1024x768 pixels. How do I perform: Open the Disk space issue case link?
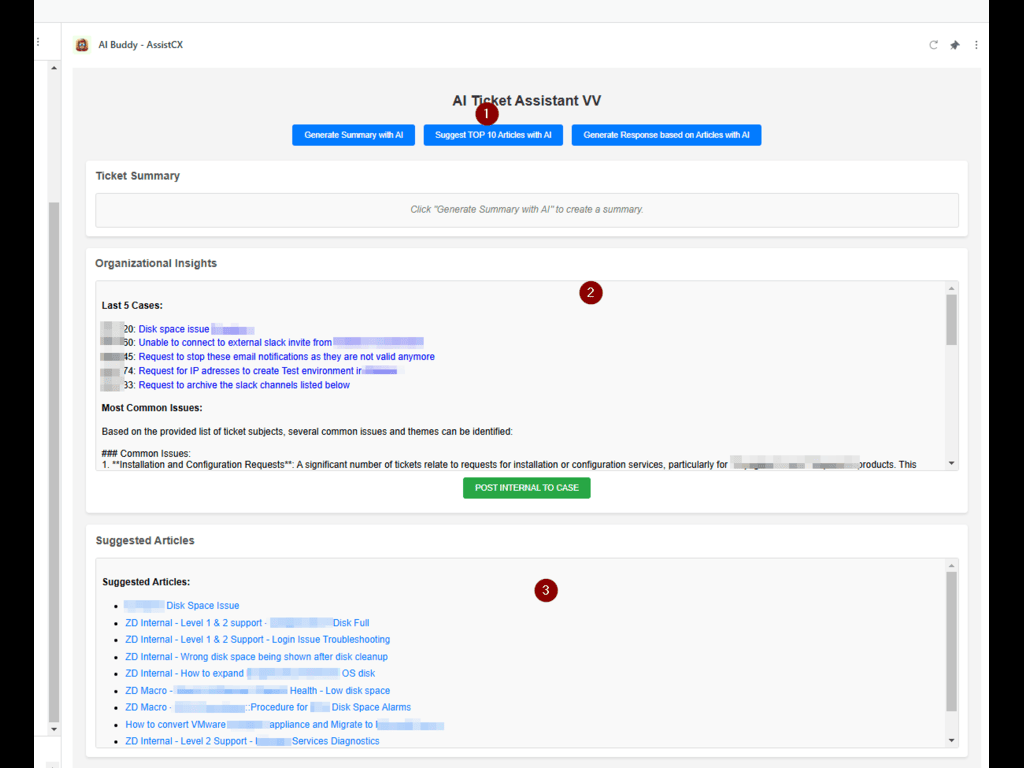point(174,329)
